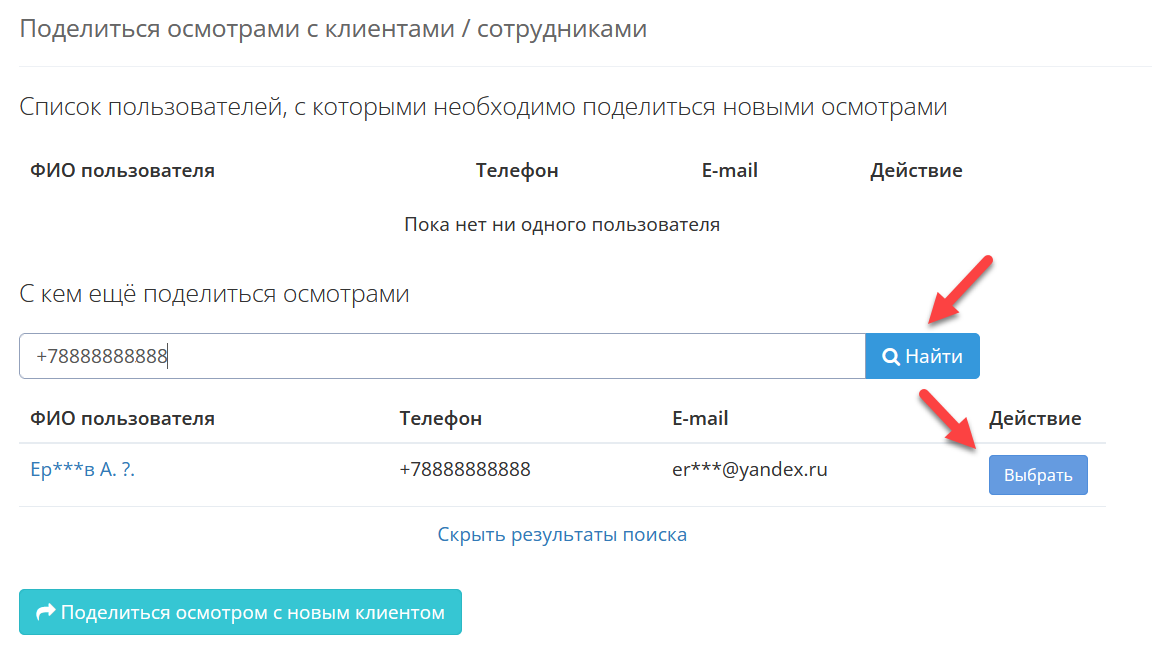Click the E-mail header in the shared users list

pos(730,170)
